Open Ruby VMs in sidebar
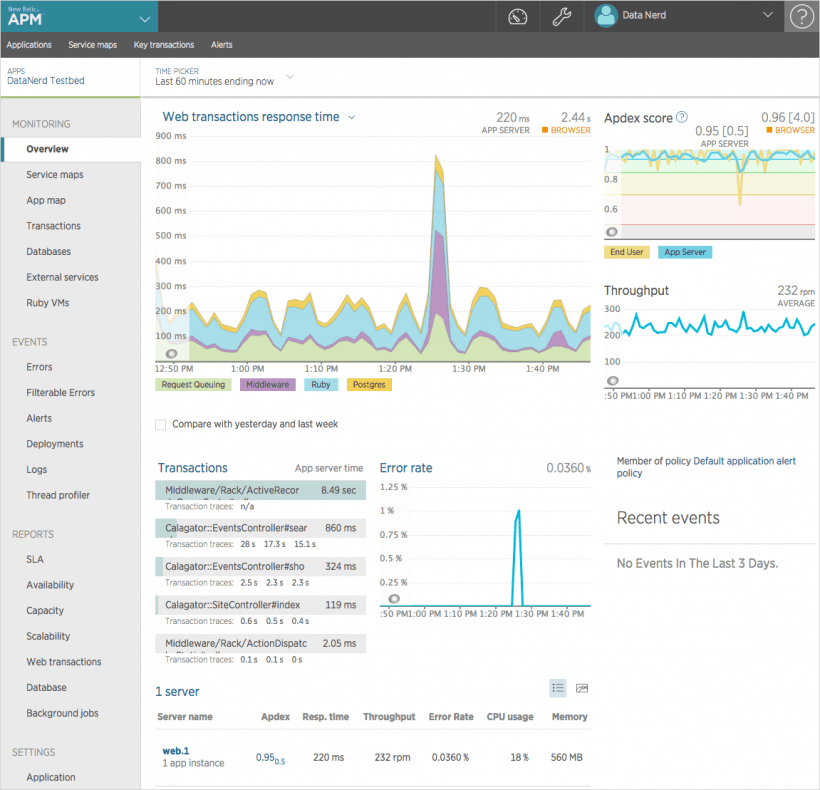This screenshot has height=790, width=820. 48,303
